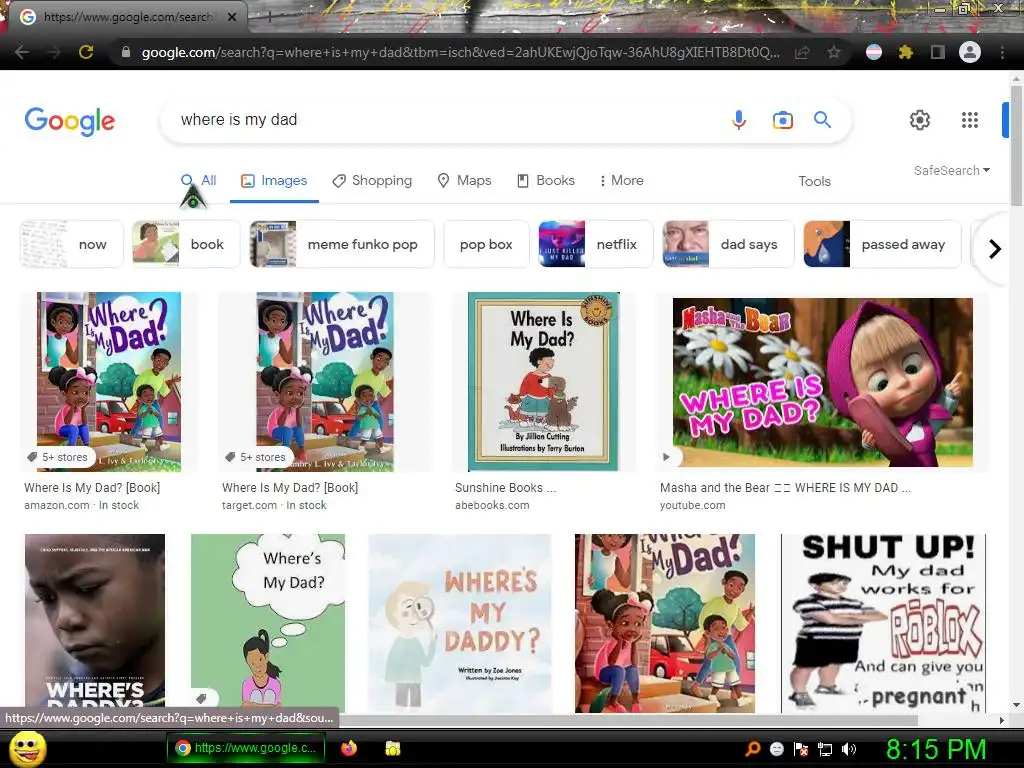The image size is (1024, 768).
Task: Launch Firefox from the taskbar
Action: point(349,748)
